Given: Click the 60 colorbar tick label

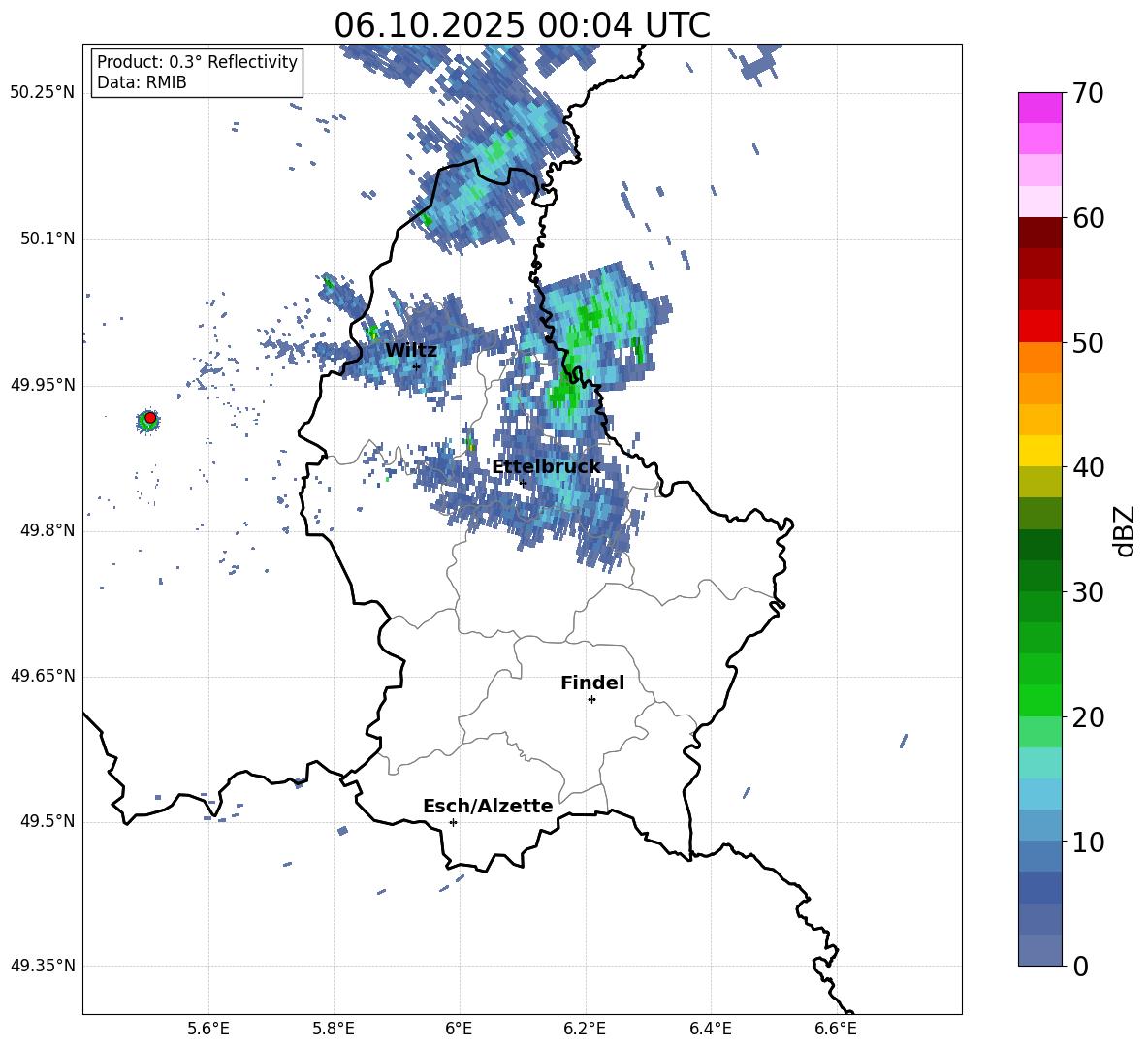Looking at the screenshot, I should [x=1088, y=218].
